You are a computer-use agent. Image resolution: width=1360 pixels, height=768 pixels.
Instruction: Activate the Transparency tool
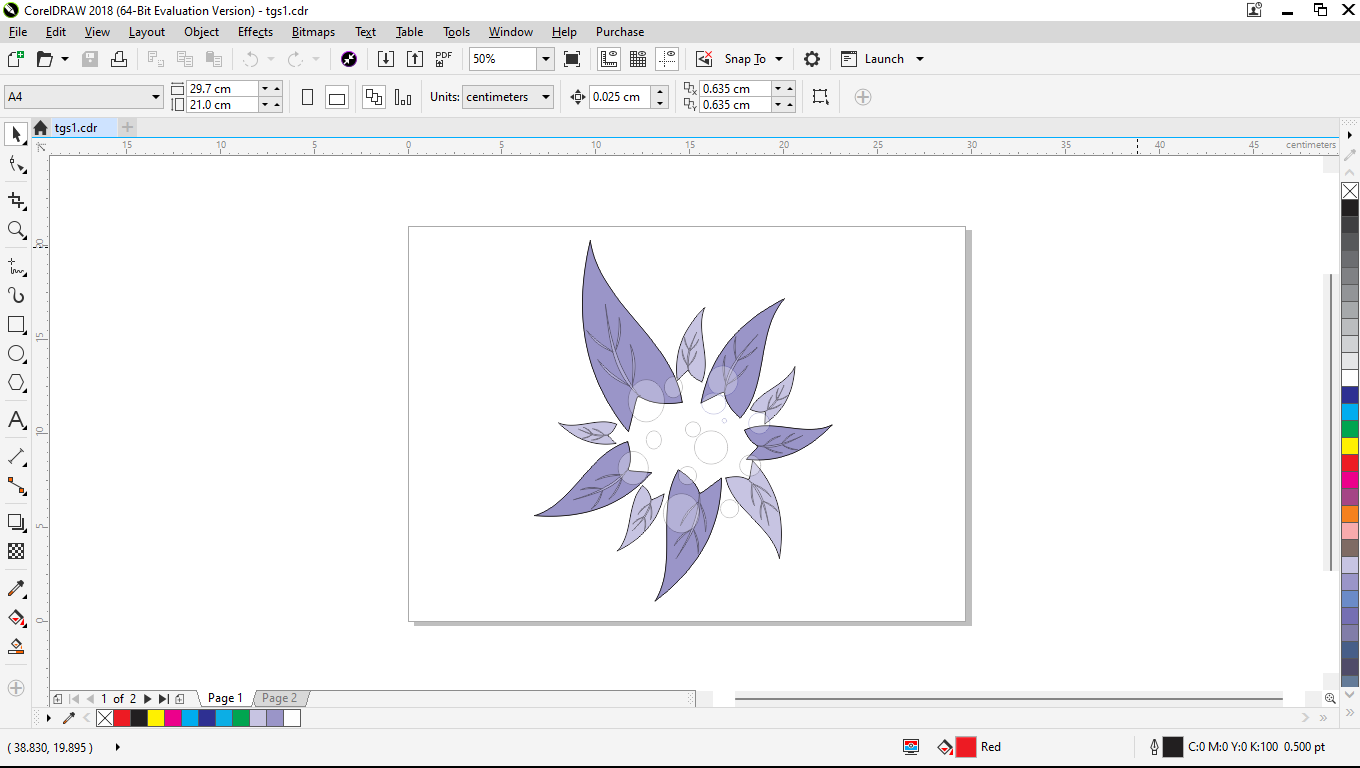16,551
